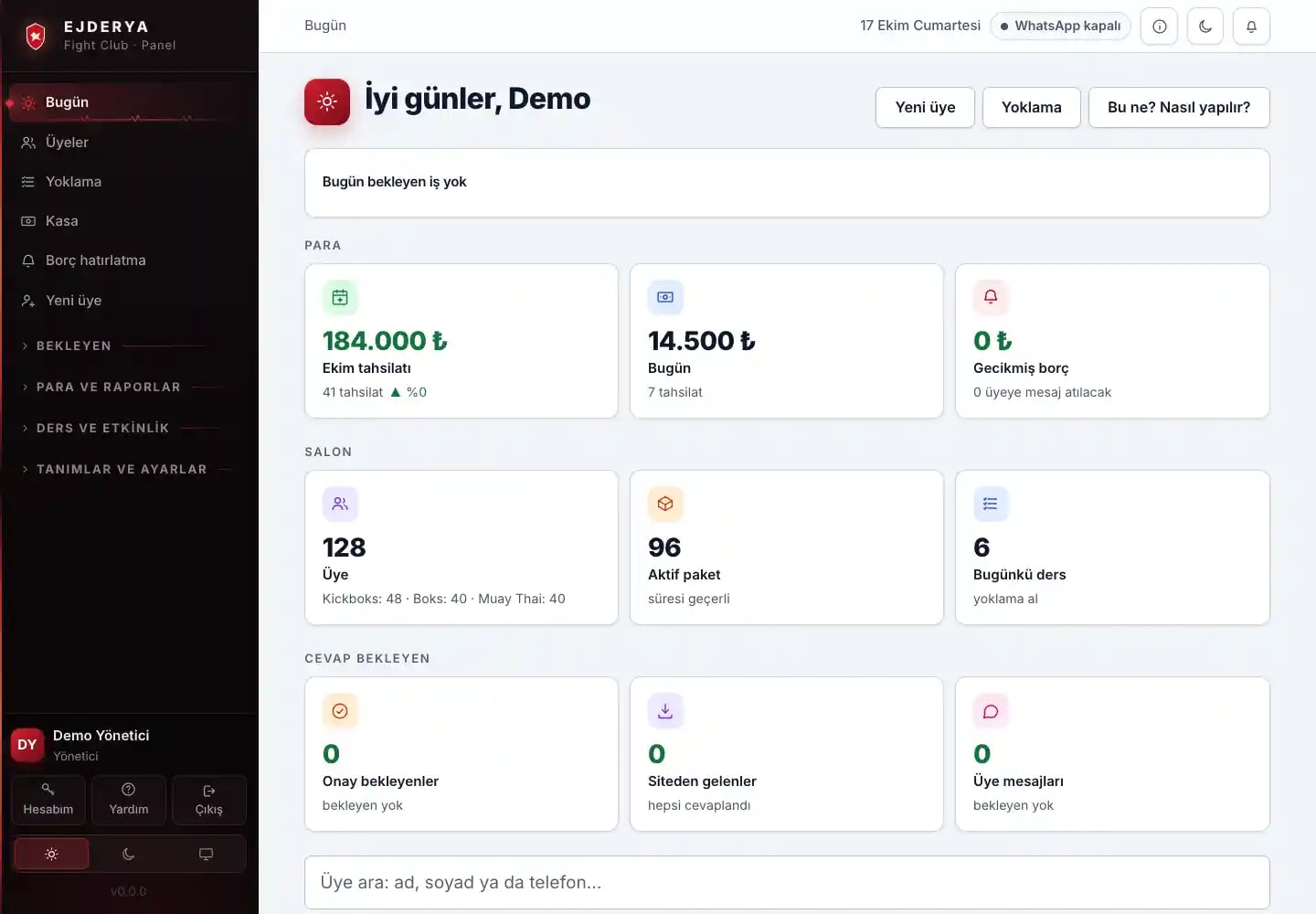Switch to light theme in the sidebar
Viewport: 1316px width, 914px height.
(51, 854)
